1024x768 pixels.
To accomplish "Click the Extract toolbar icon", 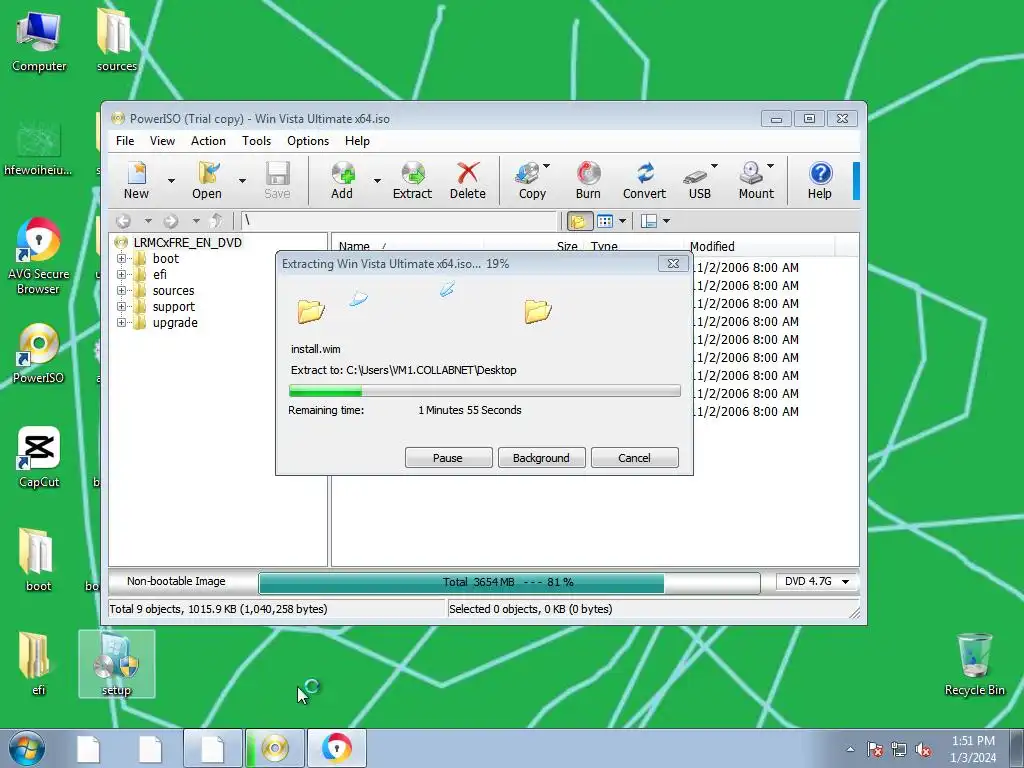I will coord(412,180).
